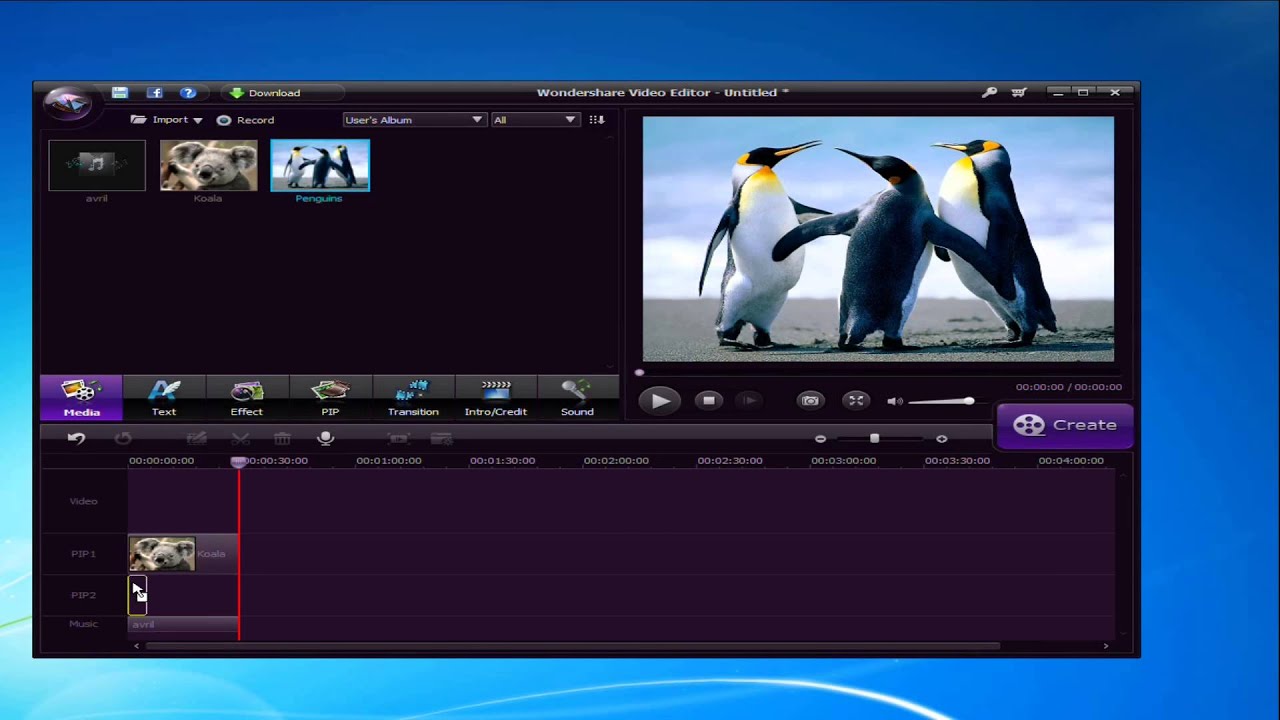Switch to the Sound tab
This screenshot has width=1280, height=720.
pos(577,397)
